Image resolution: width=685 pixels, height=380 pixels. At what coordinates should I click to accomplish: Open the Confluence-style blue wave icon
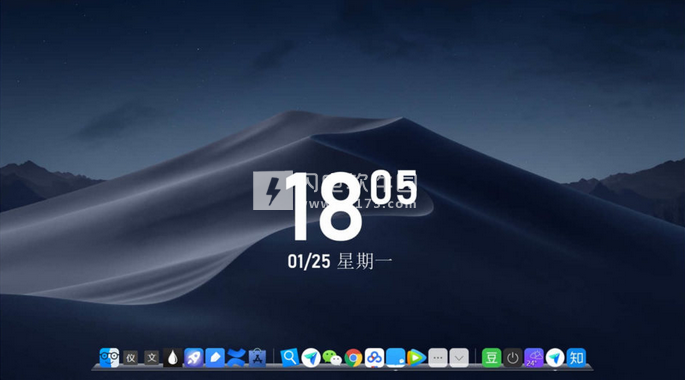pos(236,358)
